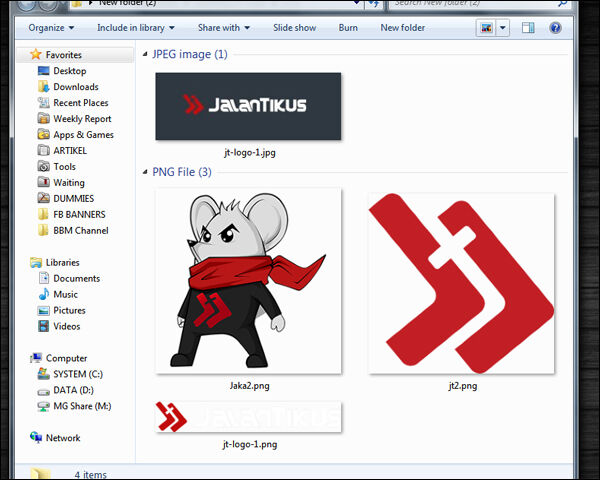Click the Network icon in sidebar
This screenshot has width=600, height=480.
point(36,438)
